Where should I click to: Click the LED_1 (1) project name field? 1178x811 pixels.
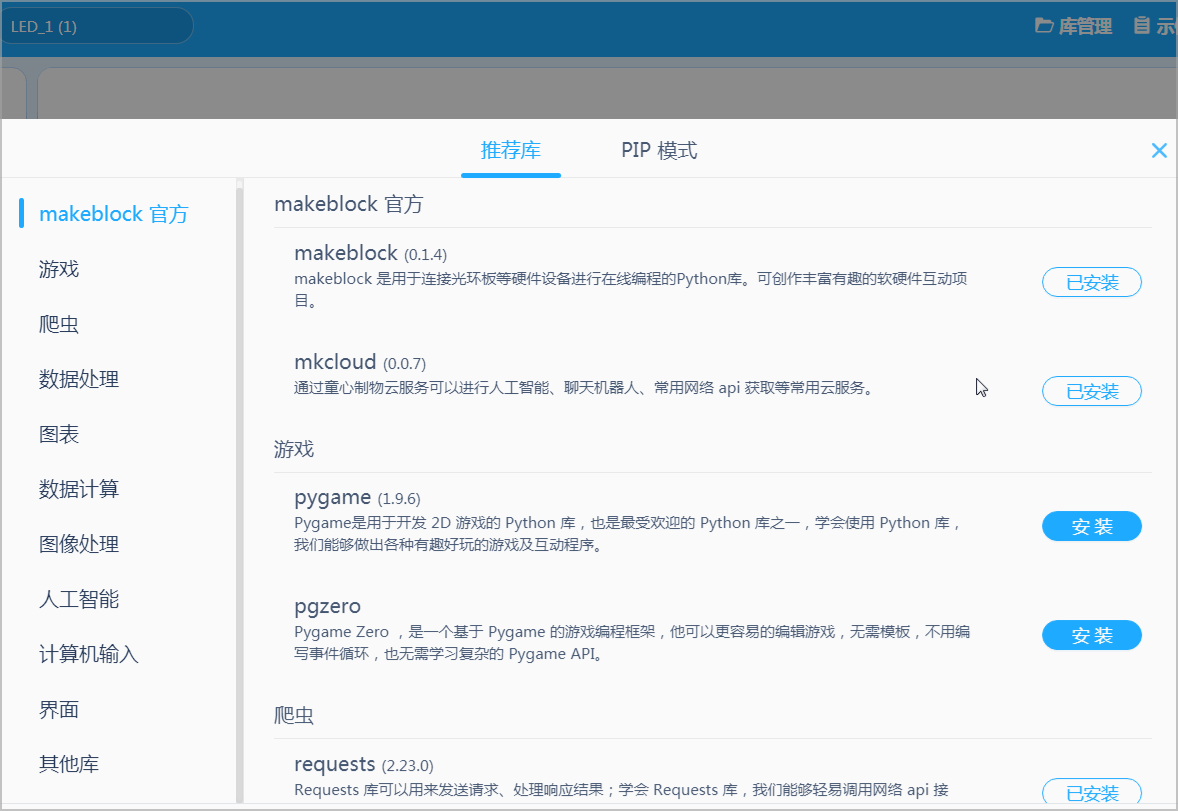click(x=98, y=26)
